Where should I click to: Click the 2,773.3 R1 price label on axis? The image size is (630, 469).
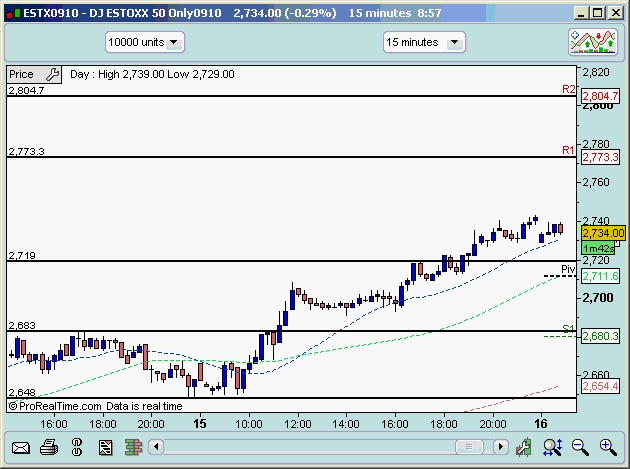601,157
